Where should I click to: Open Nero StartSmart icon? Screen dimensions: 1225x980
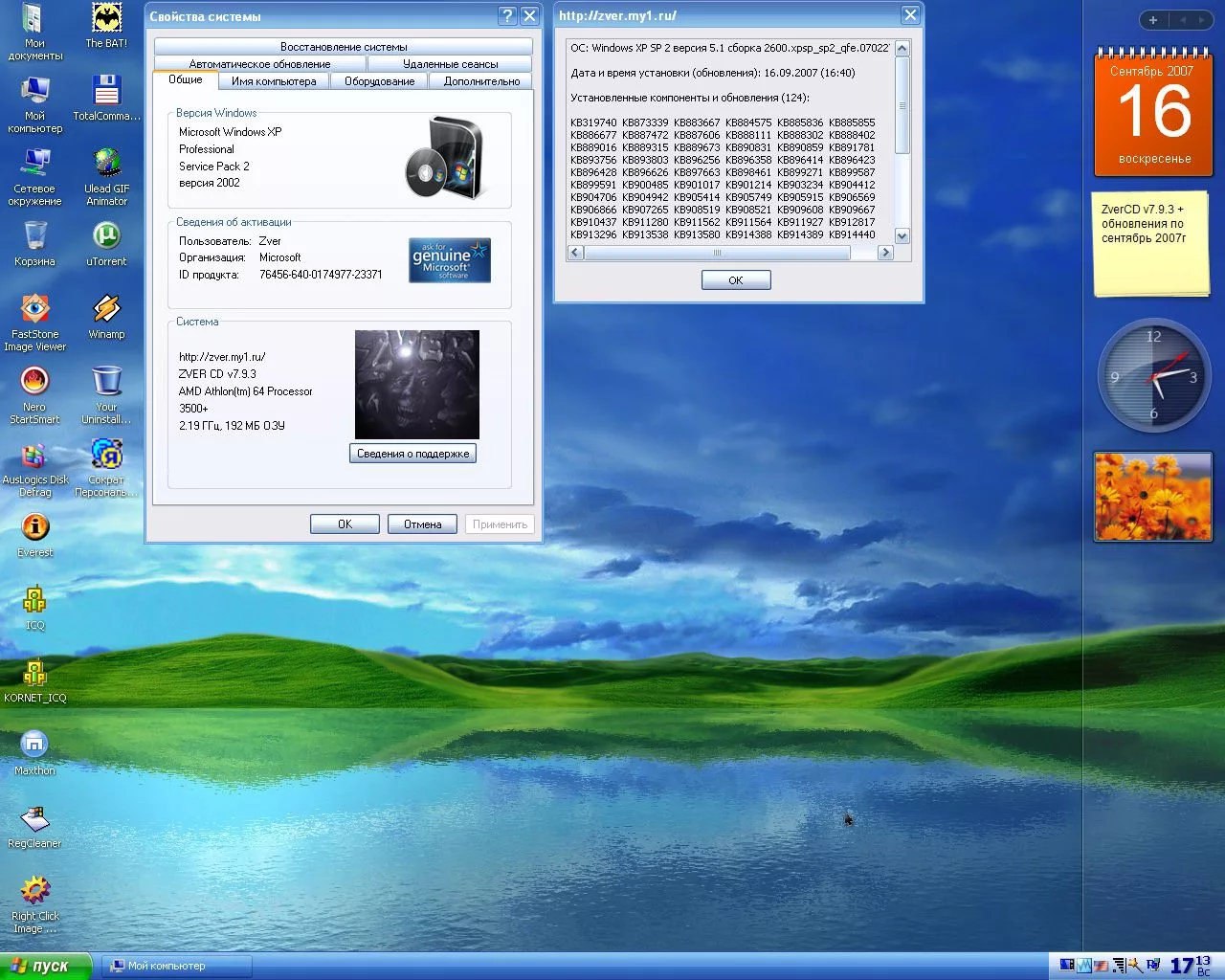(x=34, y=395)
